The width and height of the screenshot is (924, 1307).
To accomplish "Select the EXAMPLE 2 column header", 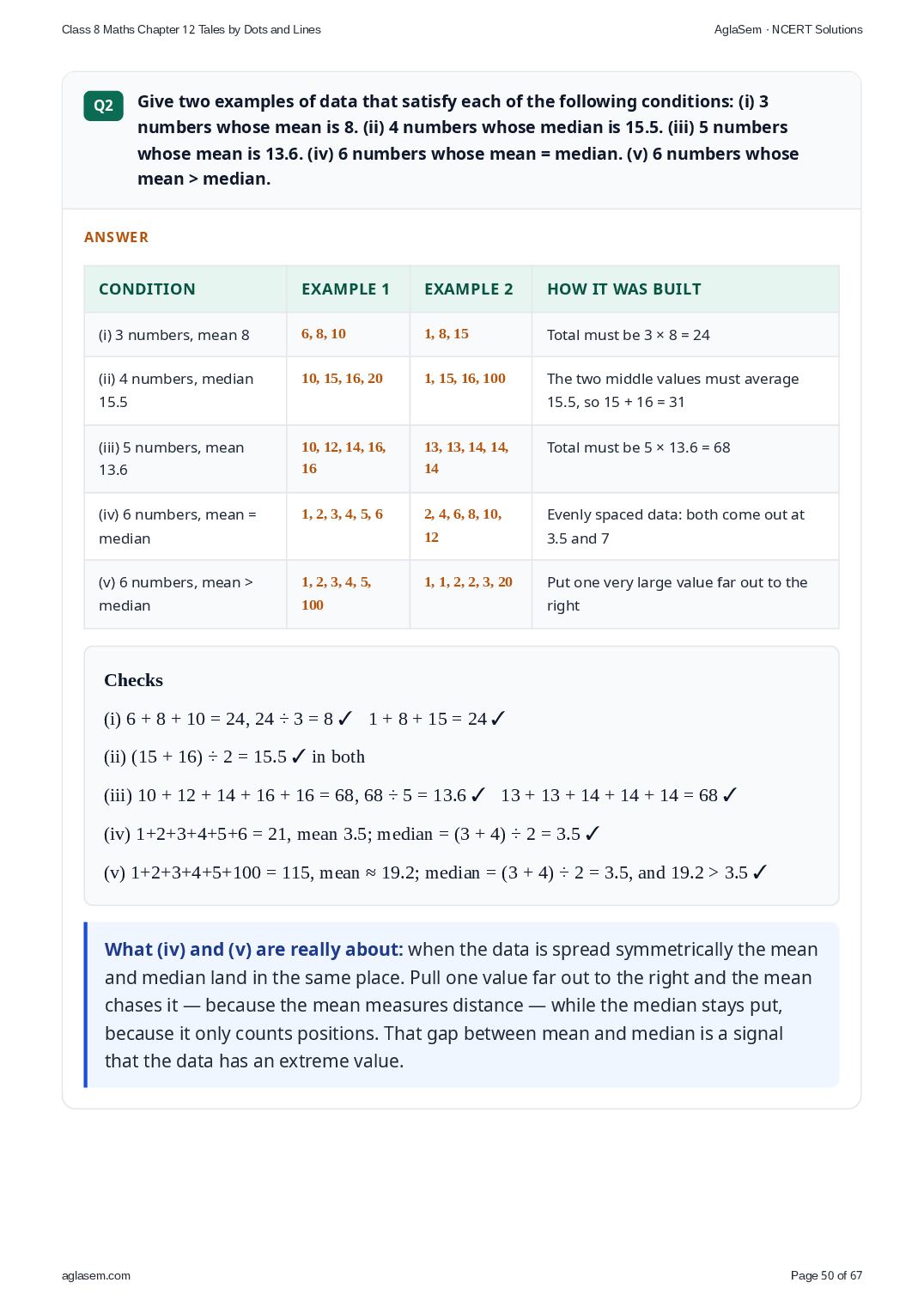I will coord(468,289).
